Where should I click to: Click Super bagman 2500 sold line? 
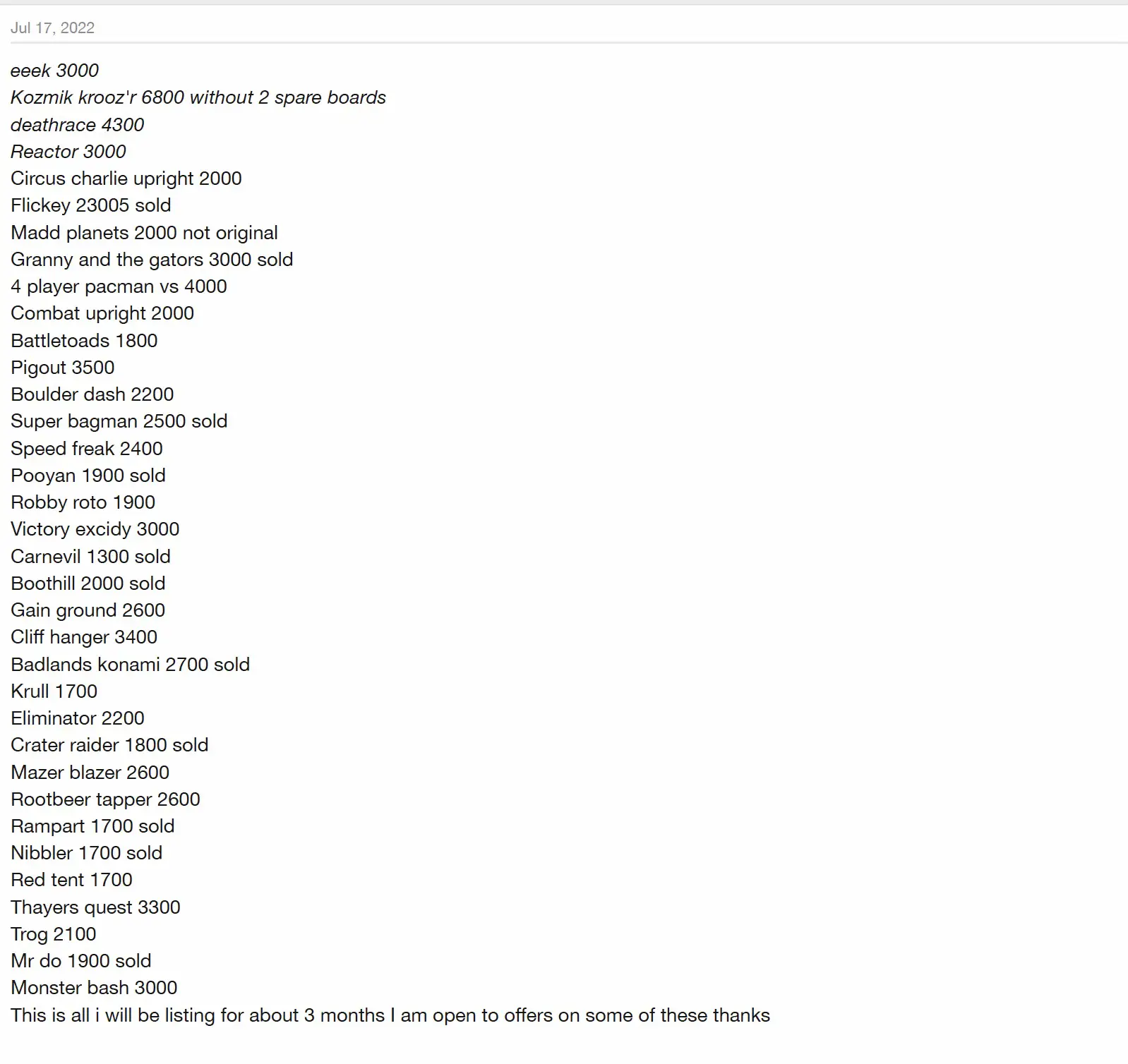click(119, 421)
